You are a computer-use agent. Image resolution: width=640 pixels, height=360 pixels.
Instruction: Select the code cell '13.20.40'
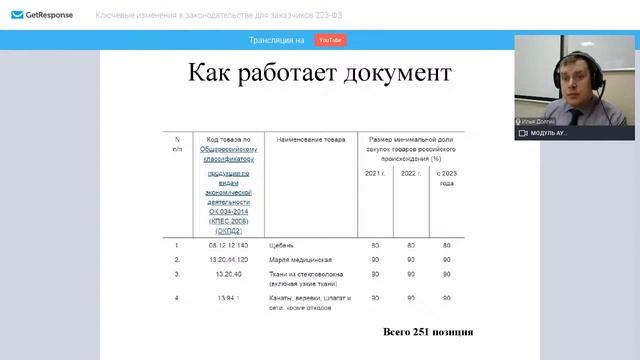pos(229,274)
